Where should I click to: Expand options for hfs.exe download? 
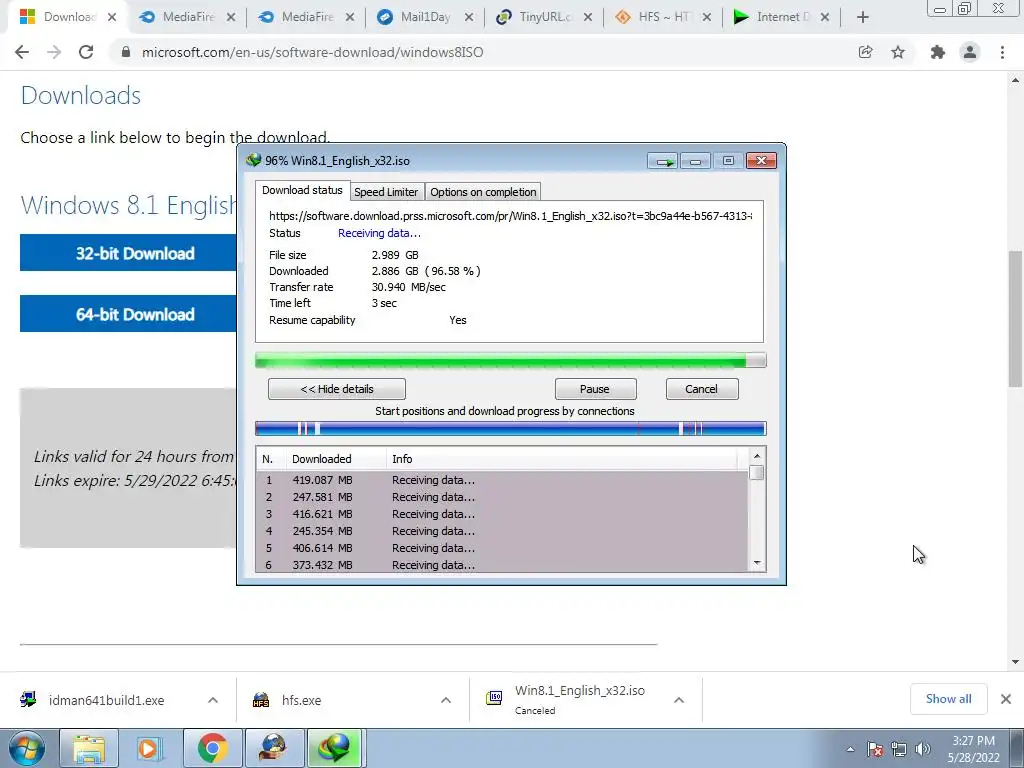tap(446, 700)
